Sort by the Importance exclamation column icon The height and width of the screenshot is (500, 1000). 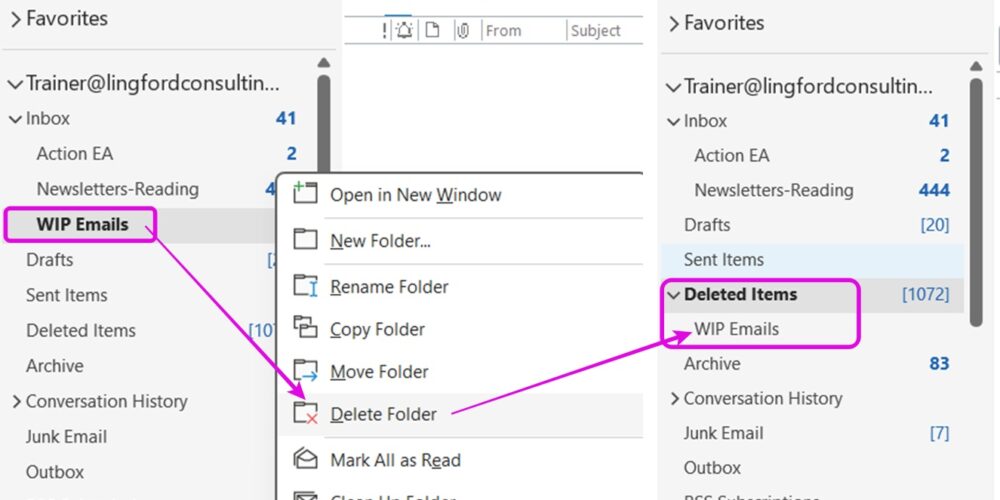tap(385, 31)
